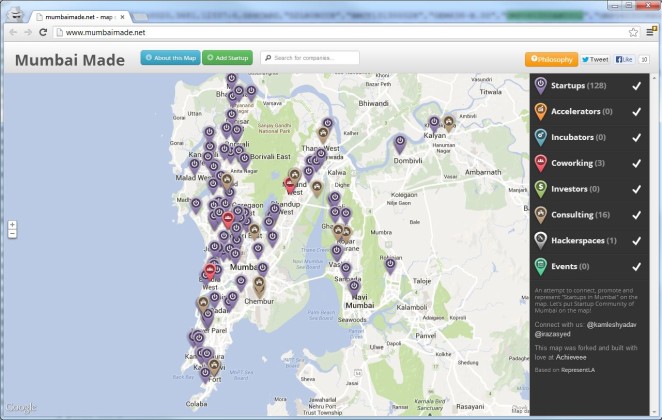Click the Tweet button
Image resolution: width=662 pixels, height=420 pixels.
tap(595, 60)
